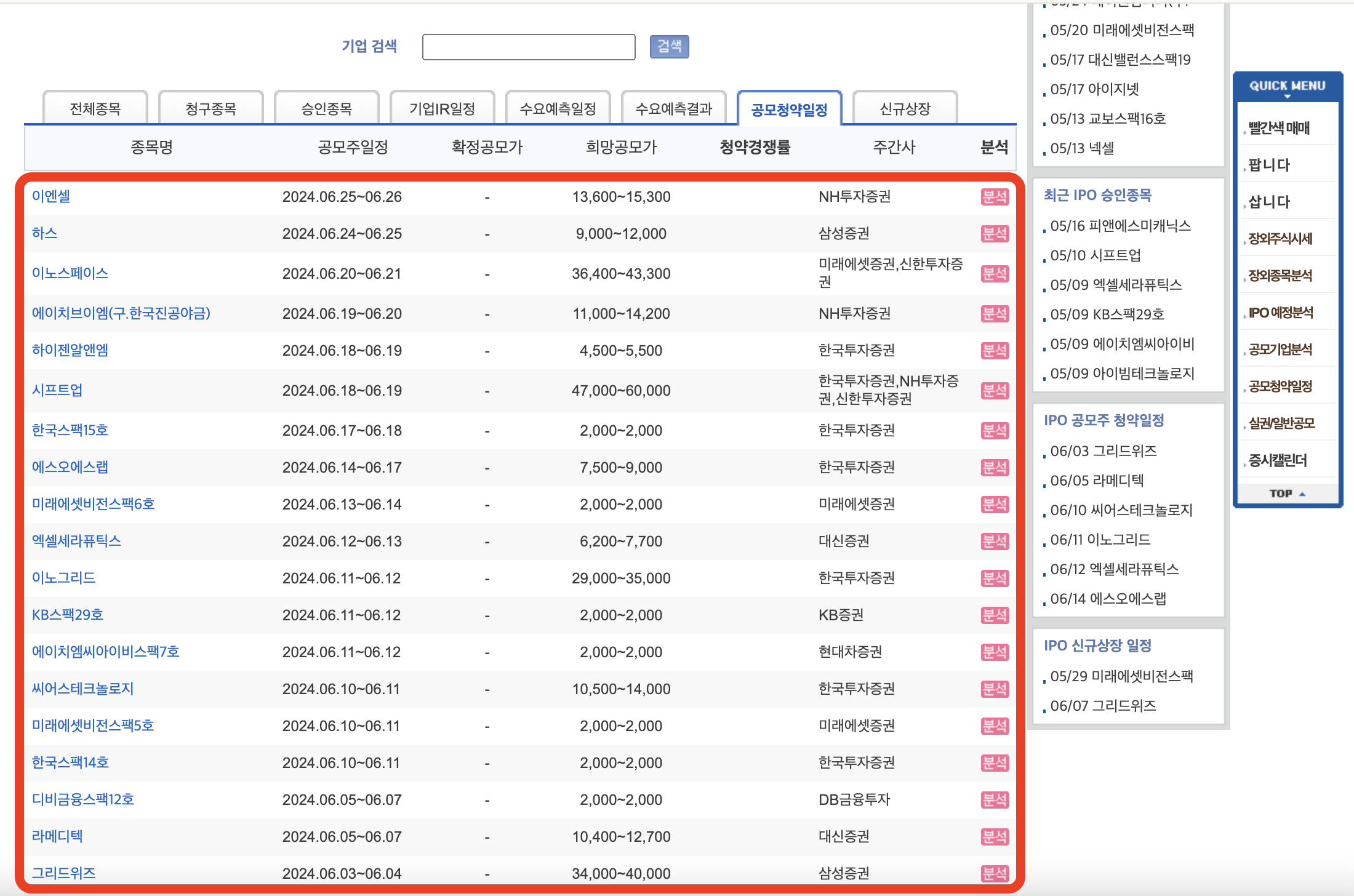Screen dimensions: 1354x896
Task: Open the 분석 icon for 엑셀세라퓨틱스
Action: tap(994, 542)
